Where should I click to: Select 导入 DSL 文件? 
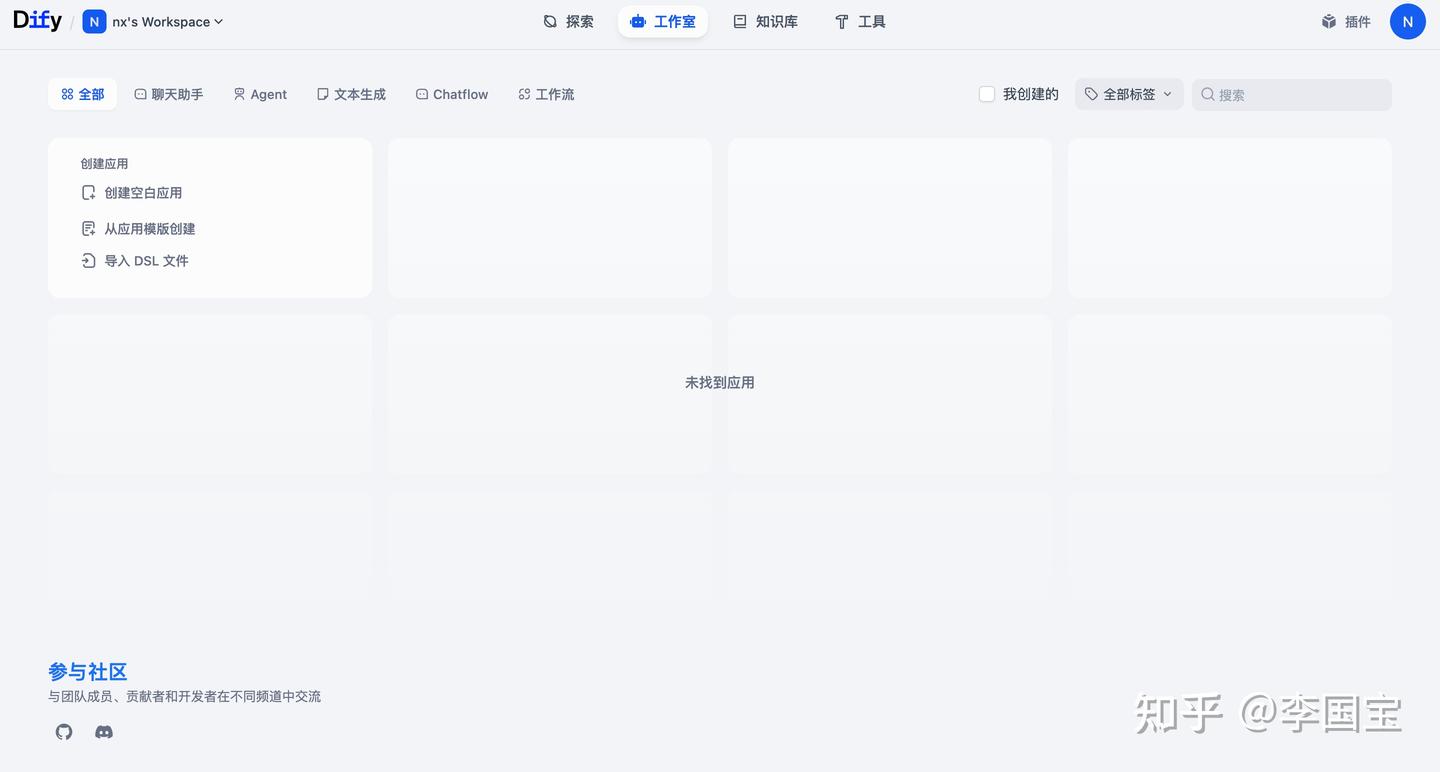click(135, 261)
